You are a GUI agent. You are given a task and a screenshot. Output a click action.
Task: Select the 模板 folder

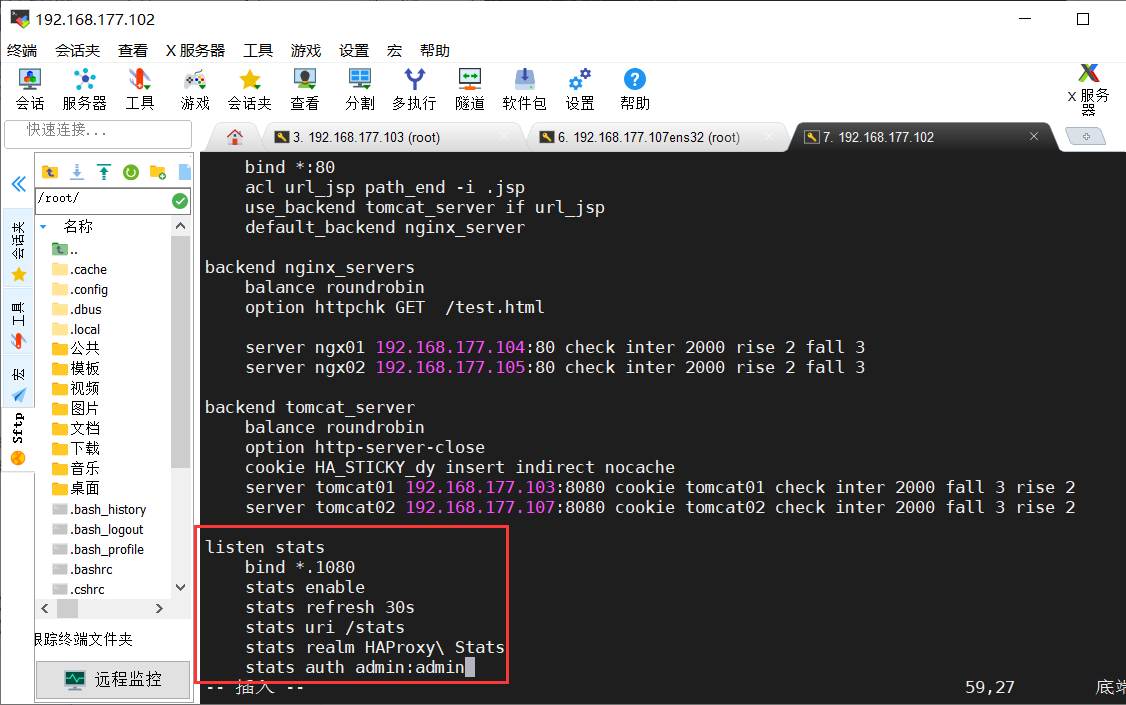(76, 369)
